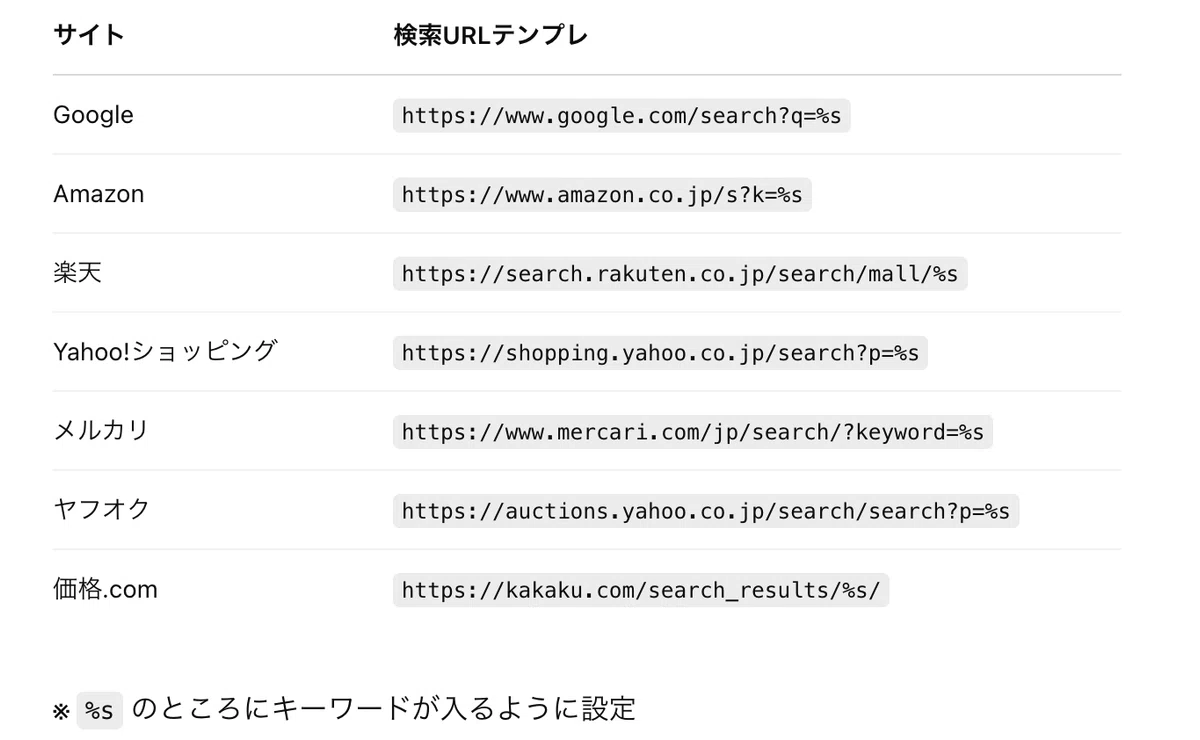Viewport: 1200px width, 740px height.
Task: Click the kakaku.com search results URL
Action: 641,589
